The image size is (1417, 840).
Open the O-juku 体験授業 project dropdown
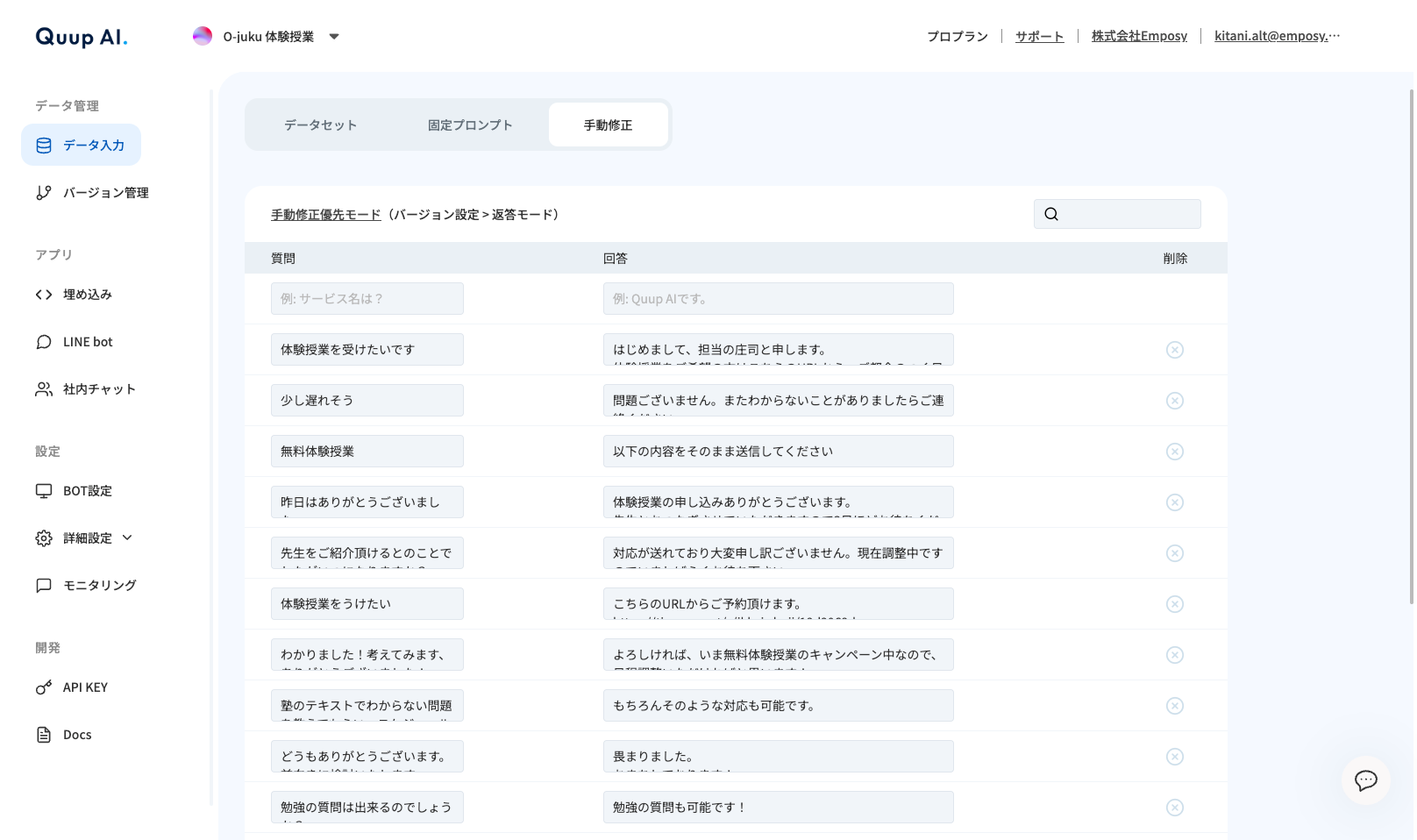tap(267, 37)
